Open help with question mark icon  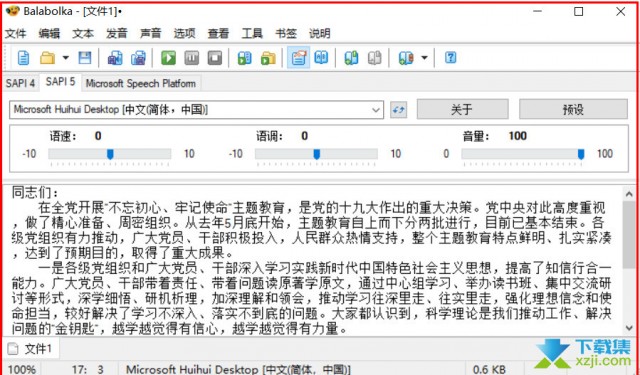pos(450,58)
